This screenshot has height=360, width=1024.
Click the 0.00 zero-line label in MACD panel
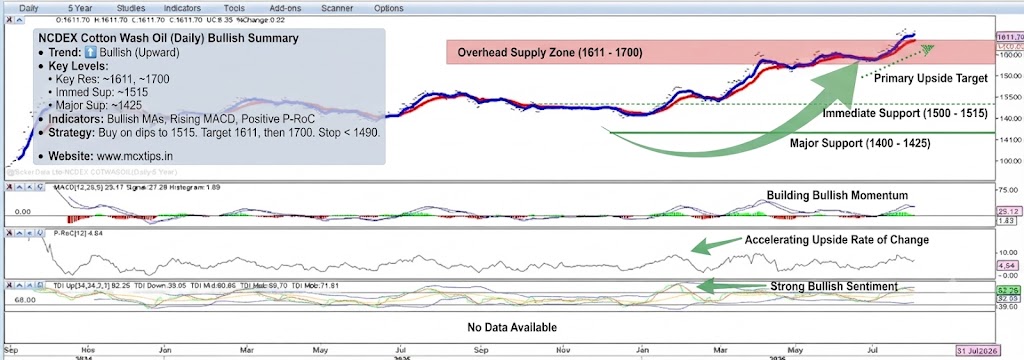[23, 212]
